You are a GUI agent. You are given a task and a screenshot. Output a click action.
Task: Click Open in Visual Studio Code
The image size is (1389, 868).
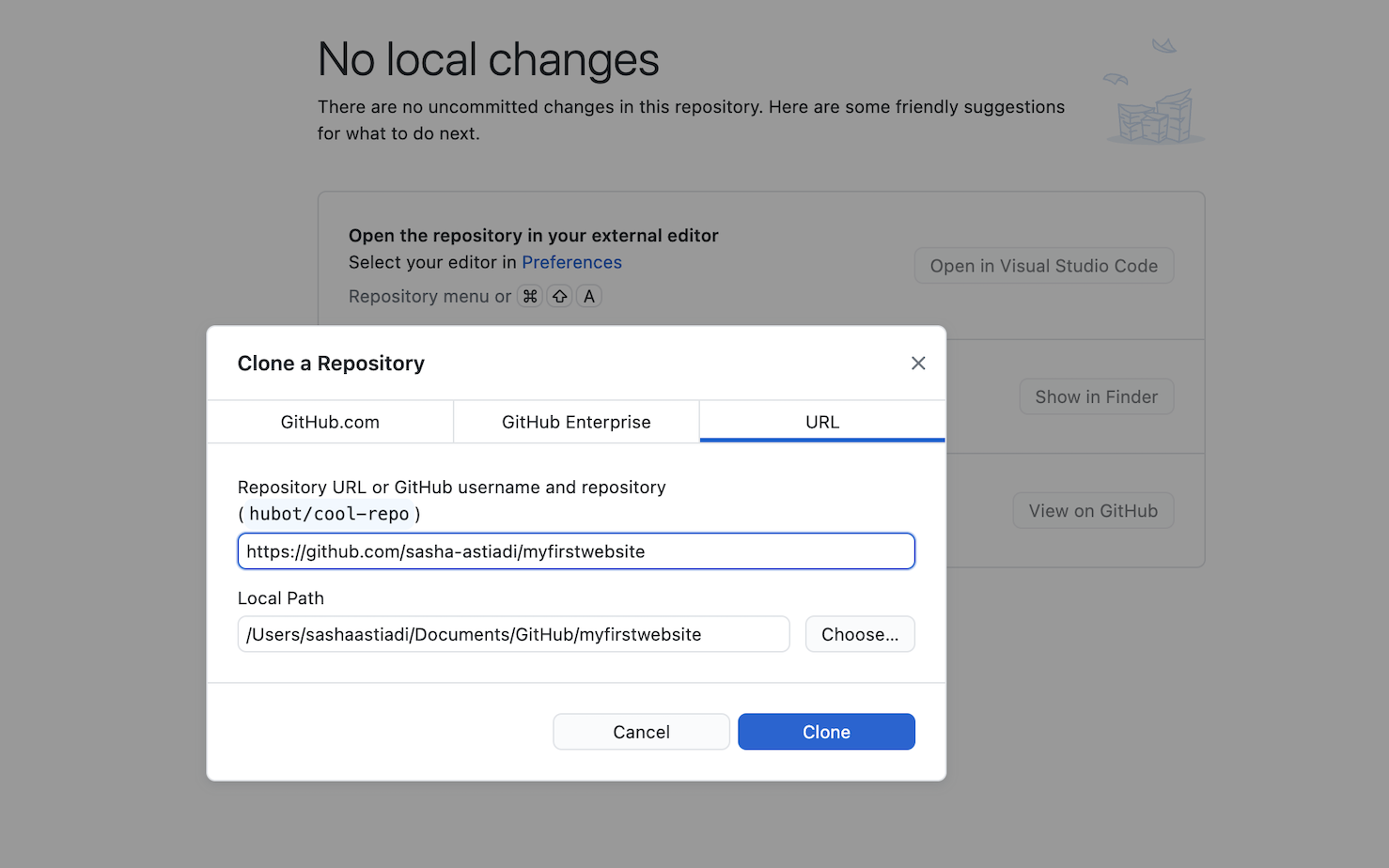pos(1043,266)
